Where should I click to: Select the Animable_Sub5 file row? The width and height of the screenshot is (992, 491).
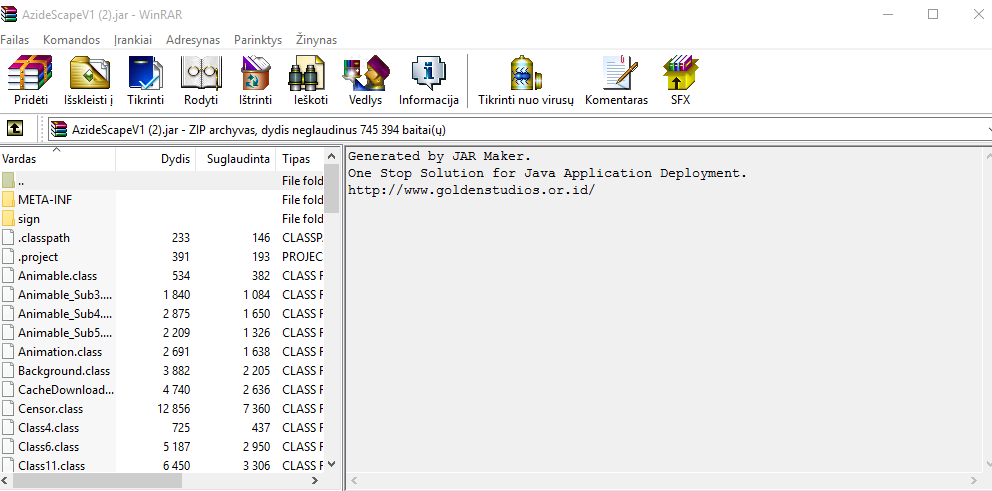(162, 333)
